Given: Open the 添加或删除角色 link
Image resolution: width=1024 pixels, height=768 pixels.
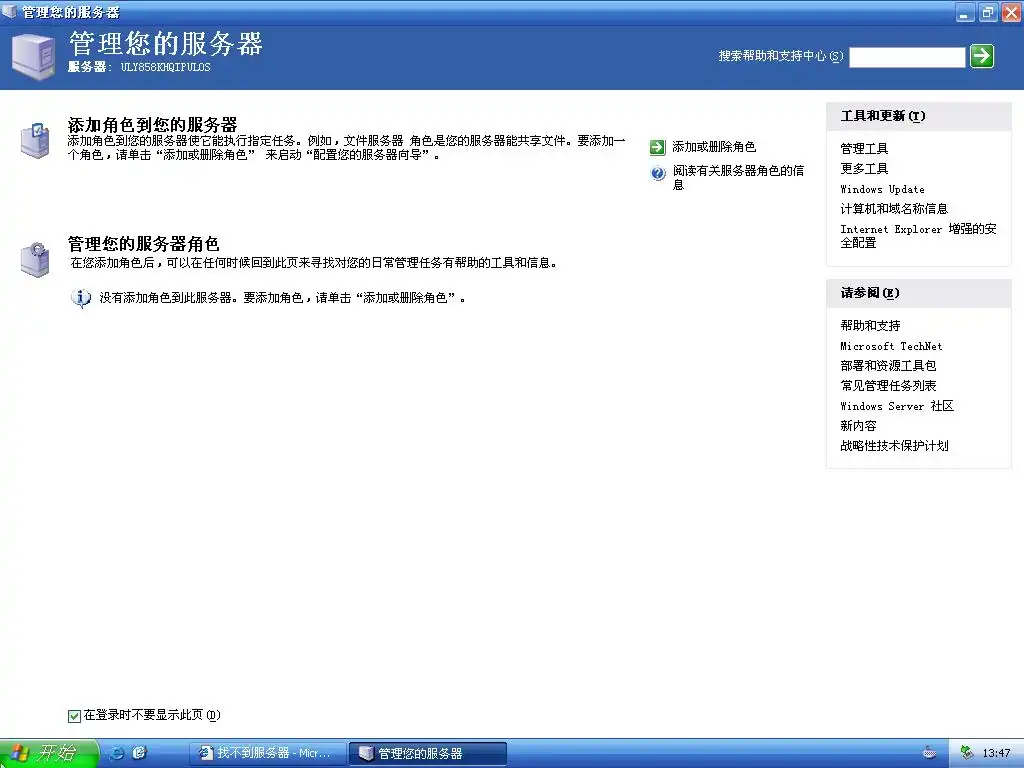Looking at the screenshot, I should coord(714,147).
